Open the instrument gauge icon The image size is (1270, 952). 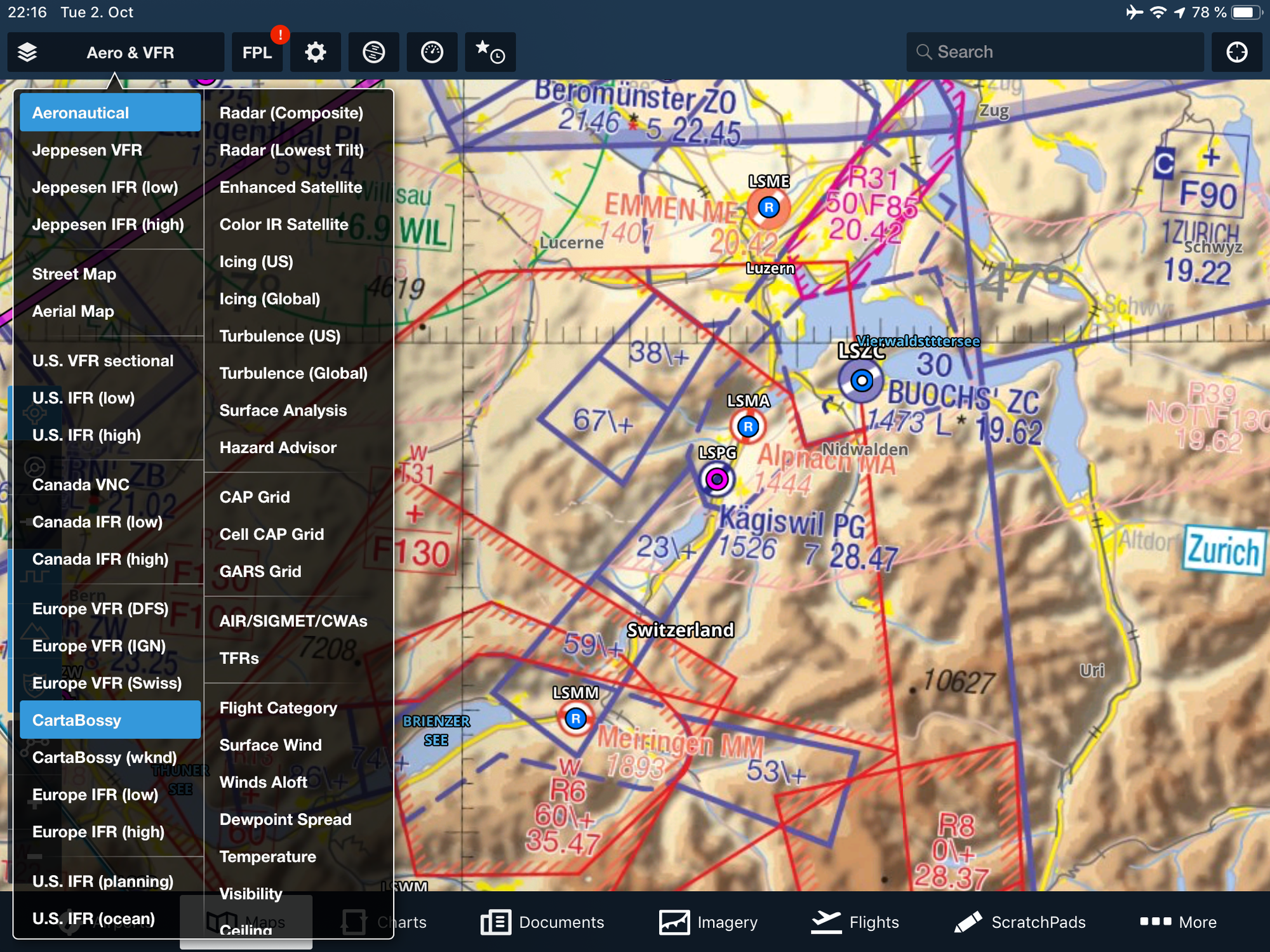click(x=432, y=52)
